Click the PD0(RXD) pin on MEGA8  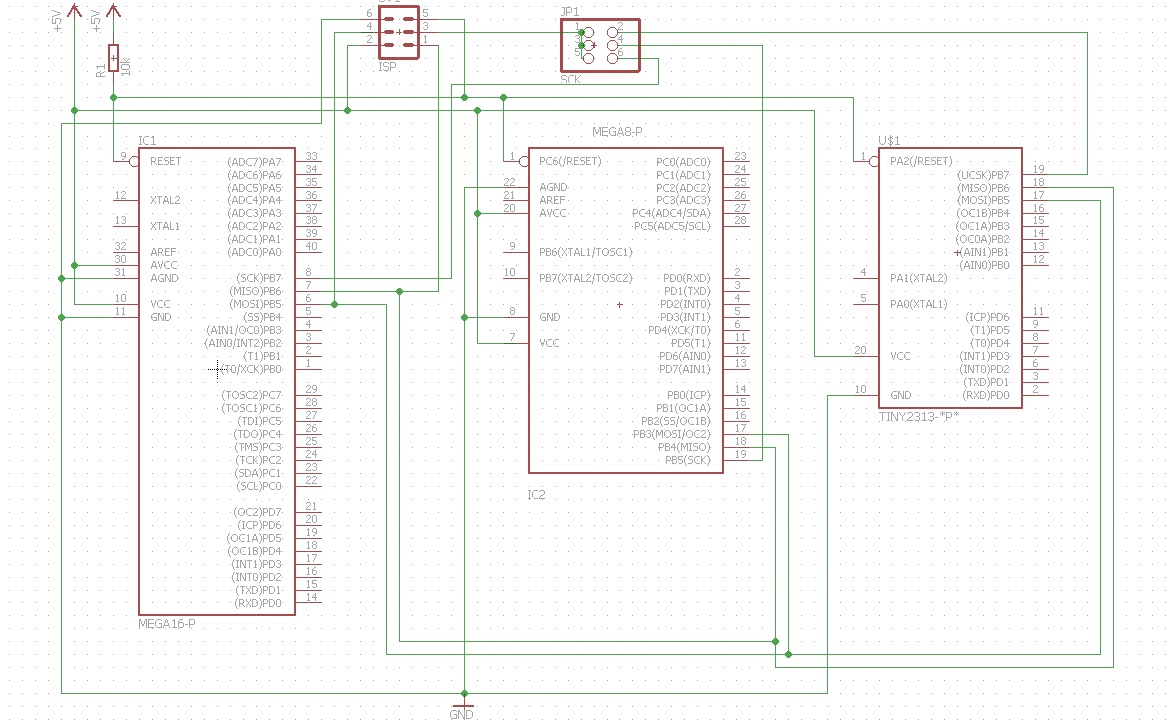click(687, 278)
